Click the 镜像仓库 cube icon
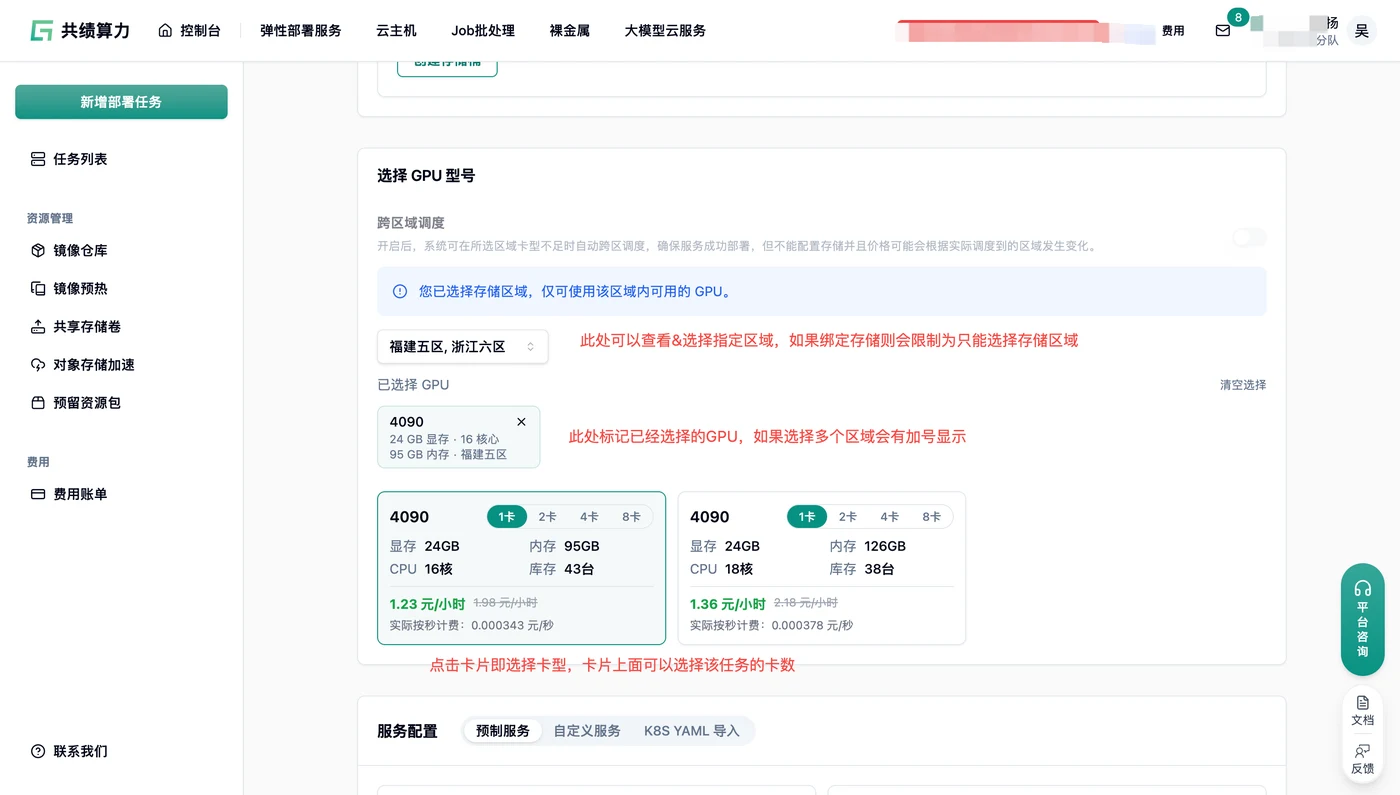 [x=38, y=251]
